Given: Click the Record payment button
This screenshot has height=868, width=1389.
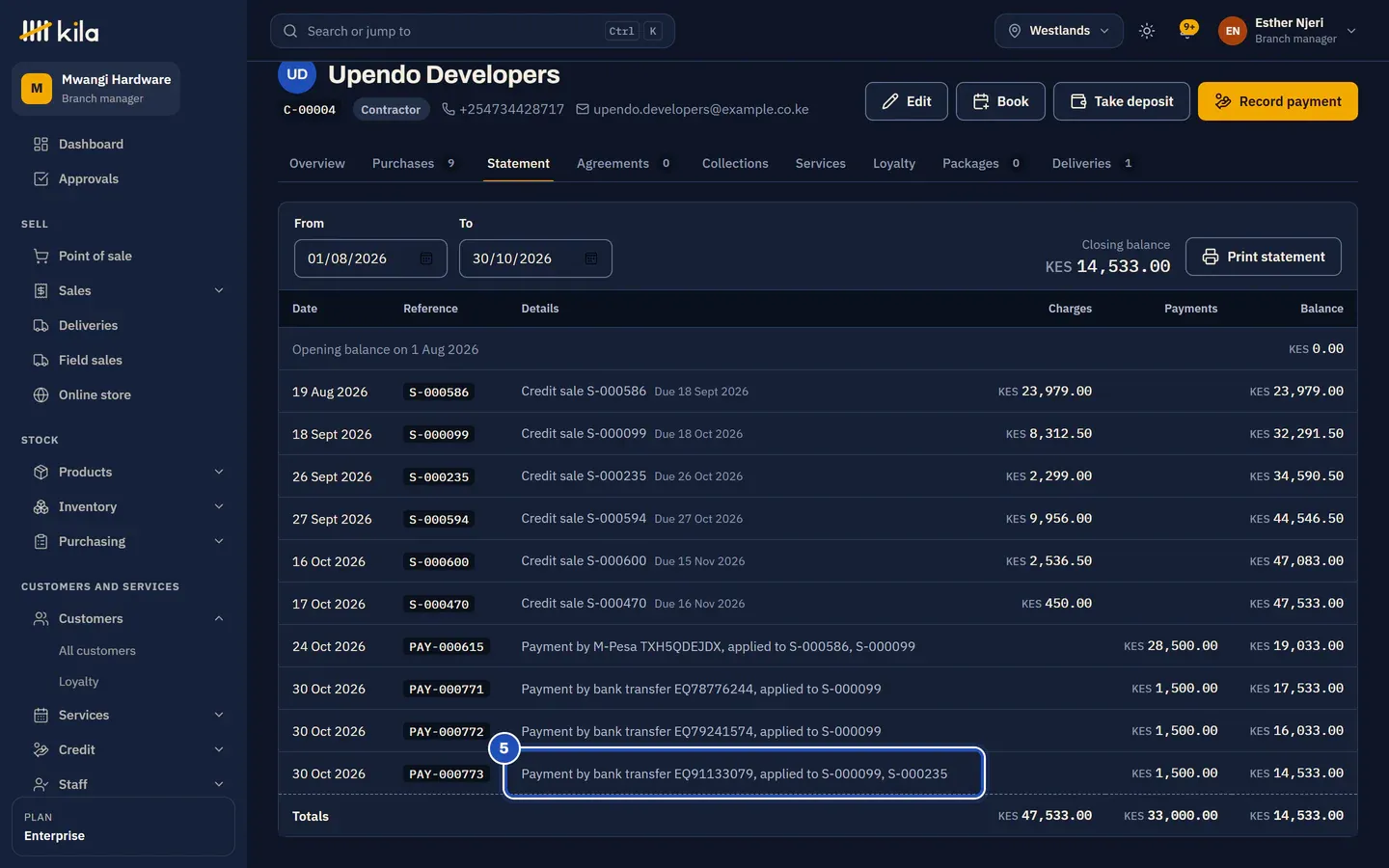Looking at the screenshot, I should [1278, 101].
